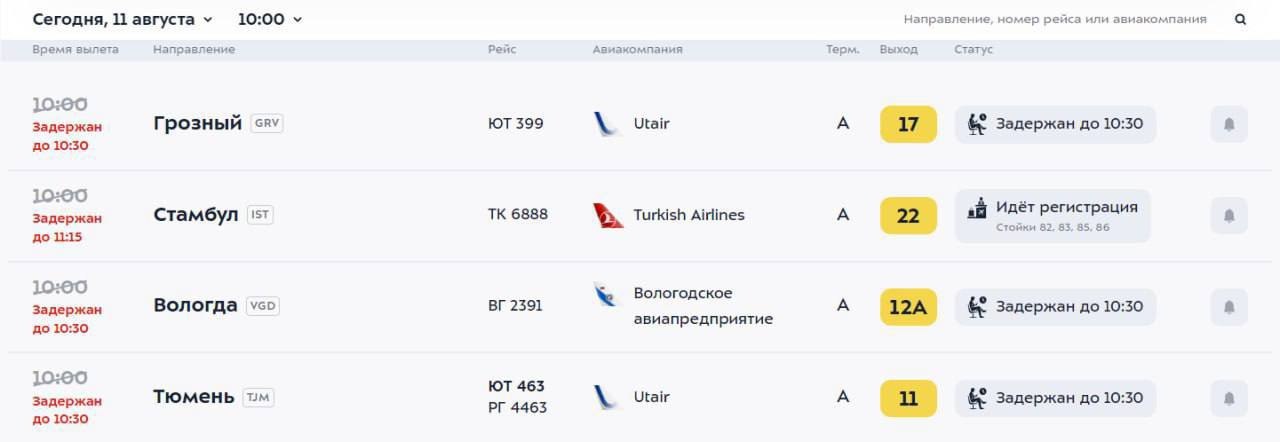Click the delayed status icon for Vologda
The image size is (1280, 442).
[x=977, y=306]
